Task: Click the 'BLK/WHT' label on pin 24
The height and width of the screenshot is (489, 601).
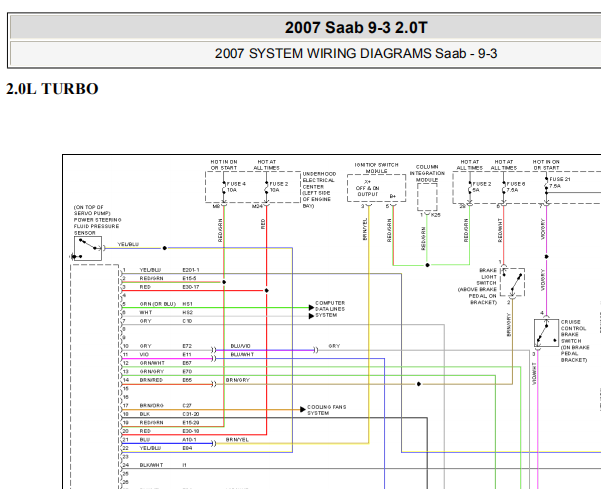Action: click(x=151, y=465)
